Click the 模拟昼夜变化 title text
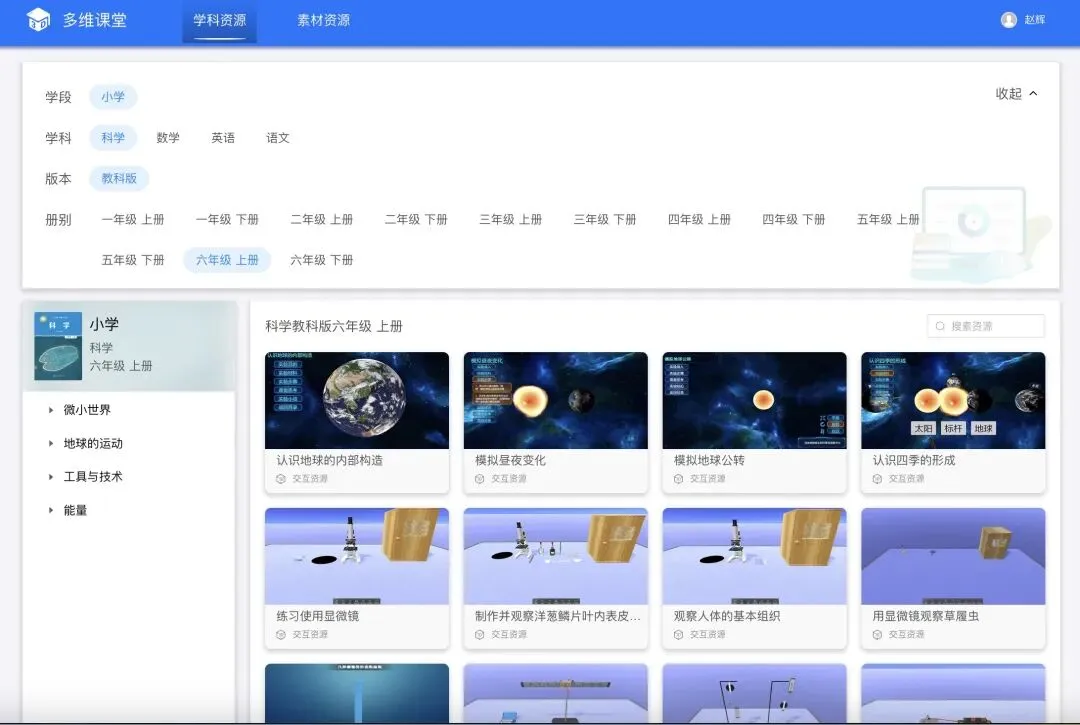 tap(510, 460)
